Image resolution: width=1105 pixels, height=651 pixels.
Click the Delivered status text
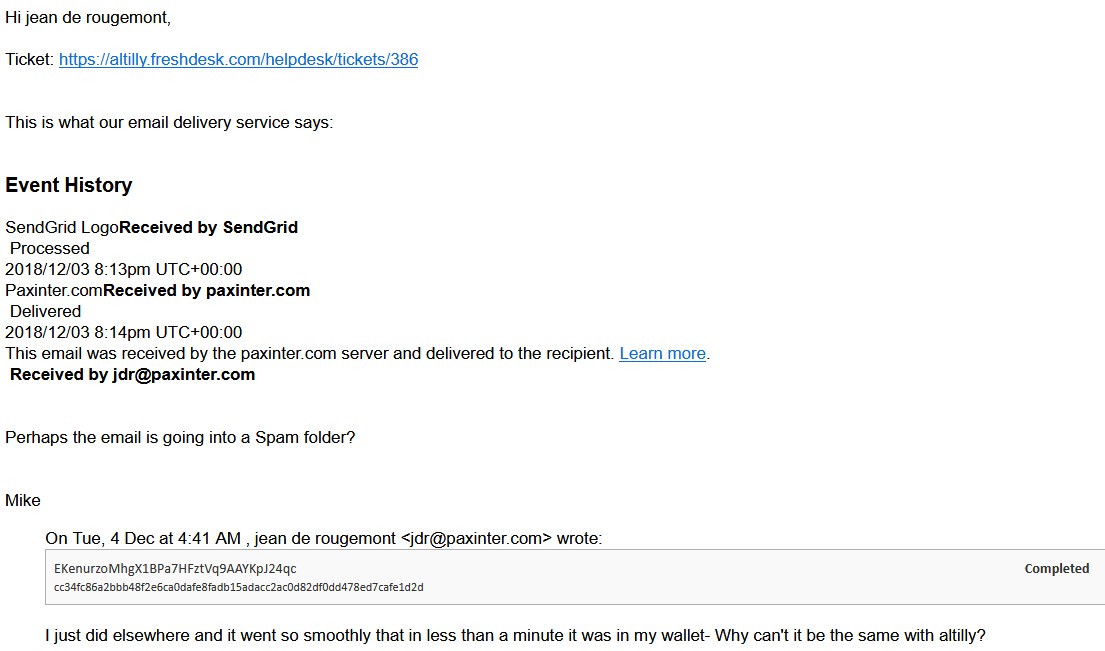[45, 311]
